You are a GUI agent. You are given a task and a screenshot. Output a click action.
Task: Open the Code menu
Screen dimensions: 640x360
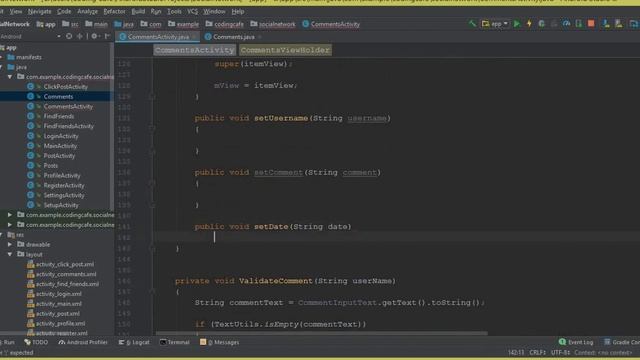[64, 11]
